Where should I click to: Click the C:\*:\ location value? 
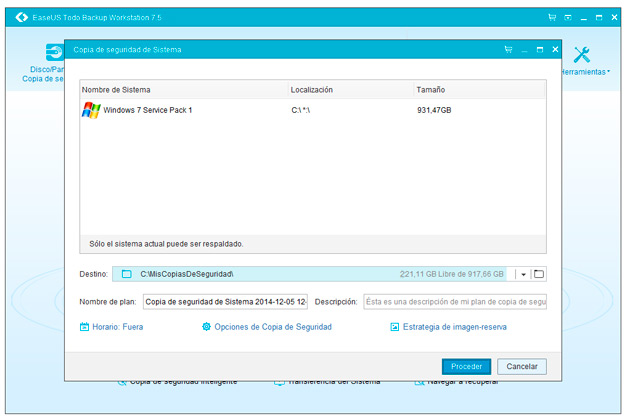point(301,110)
